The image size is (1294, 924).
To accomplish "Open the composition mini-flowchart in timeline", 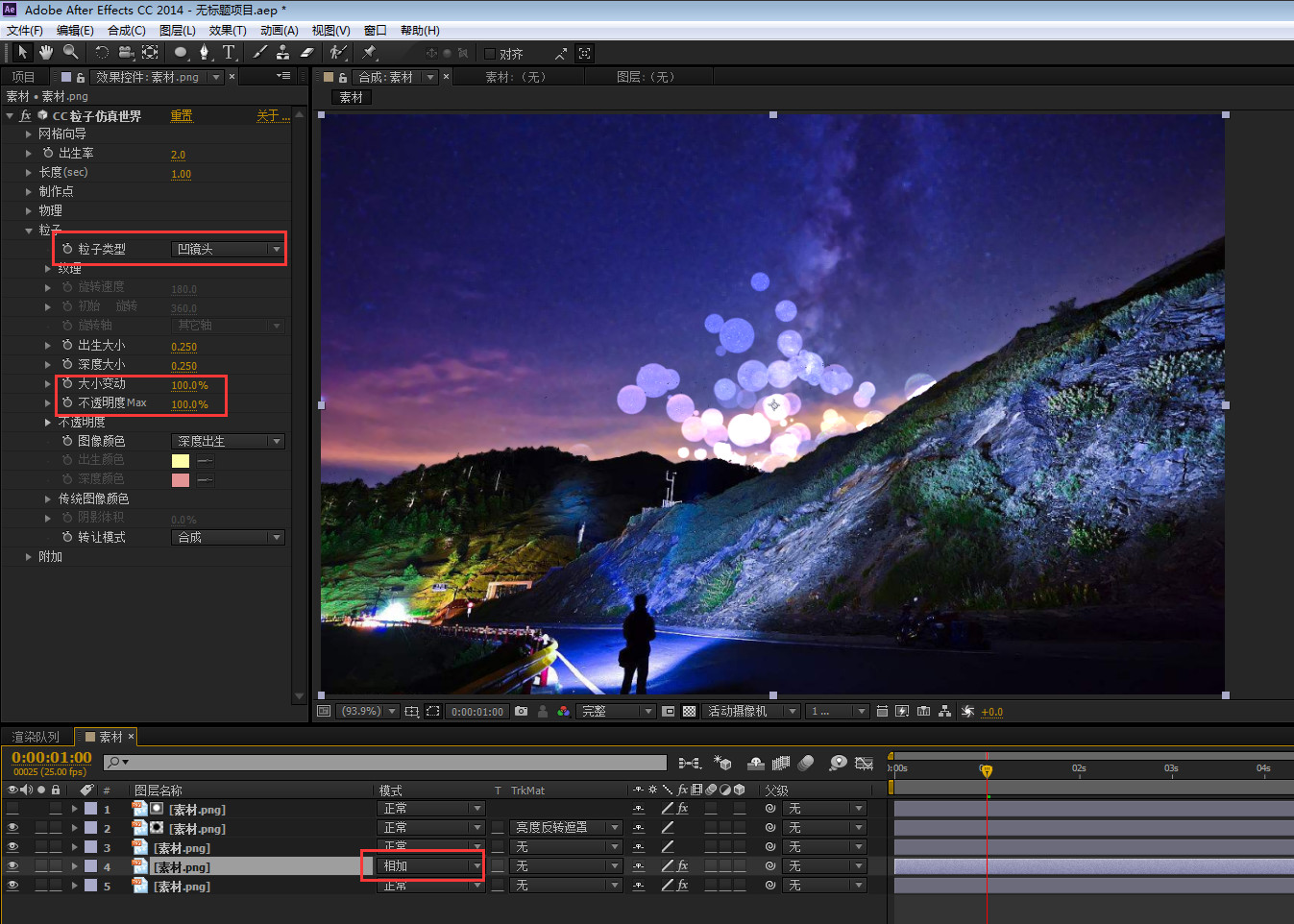I will (689, 763).
